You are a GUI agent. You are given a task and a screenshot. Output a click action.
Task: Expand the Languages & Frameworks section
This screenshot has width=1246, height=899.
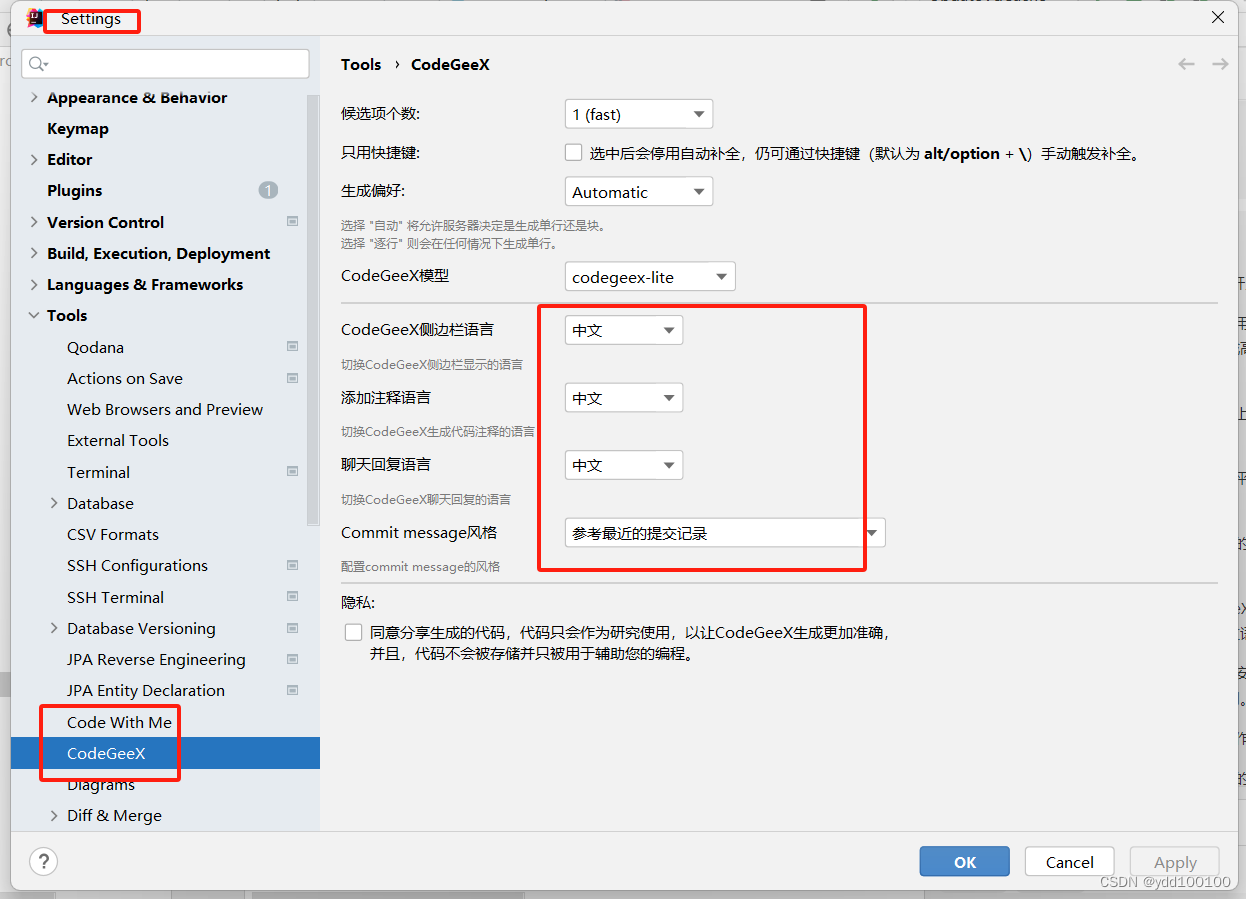pos(35,284)
